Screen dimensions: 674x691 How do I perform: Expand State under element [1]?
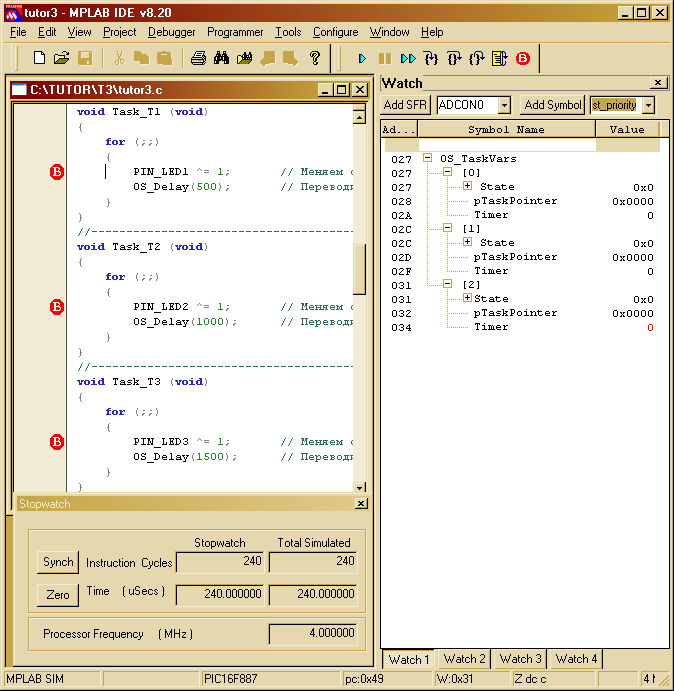tap(468, 242)
